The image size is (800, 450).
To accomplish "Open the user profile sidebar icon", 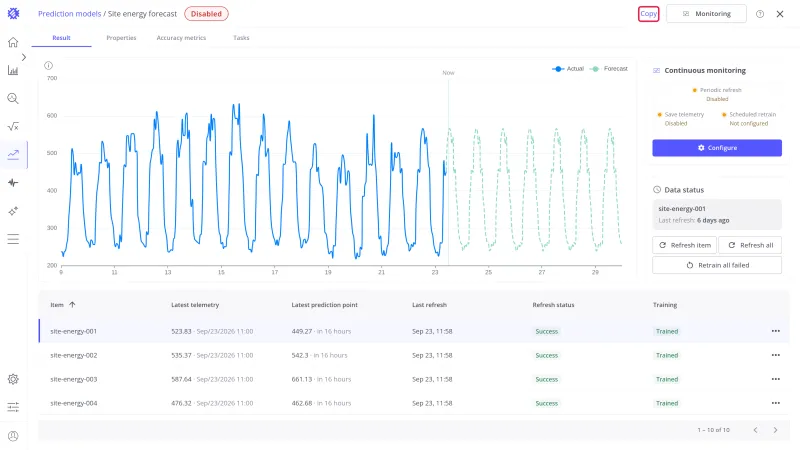I will click(x=13, y=436).
